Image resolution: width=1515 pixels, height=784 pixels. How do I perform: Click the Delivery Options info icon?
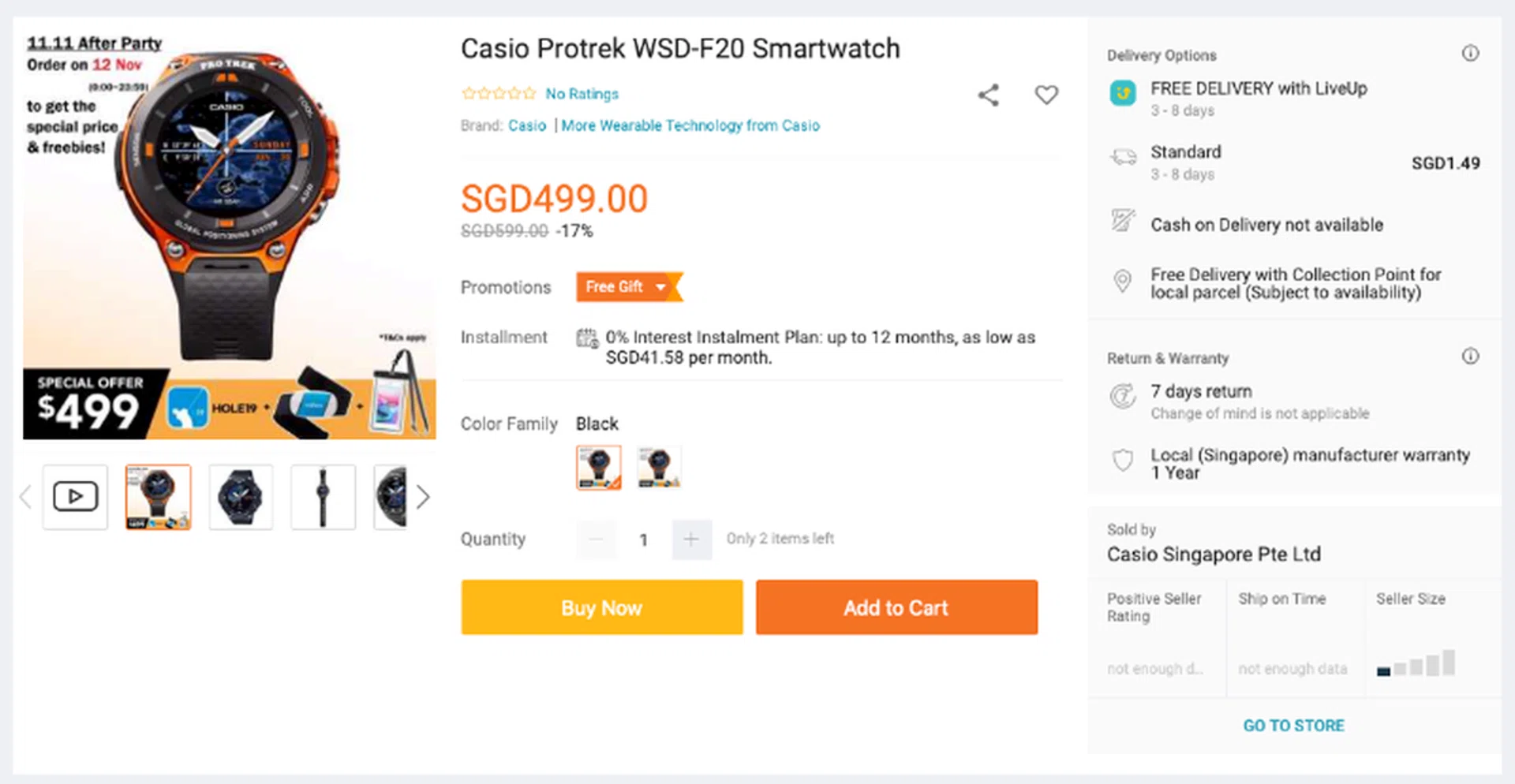(x=1470, y=54)
